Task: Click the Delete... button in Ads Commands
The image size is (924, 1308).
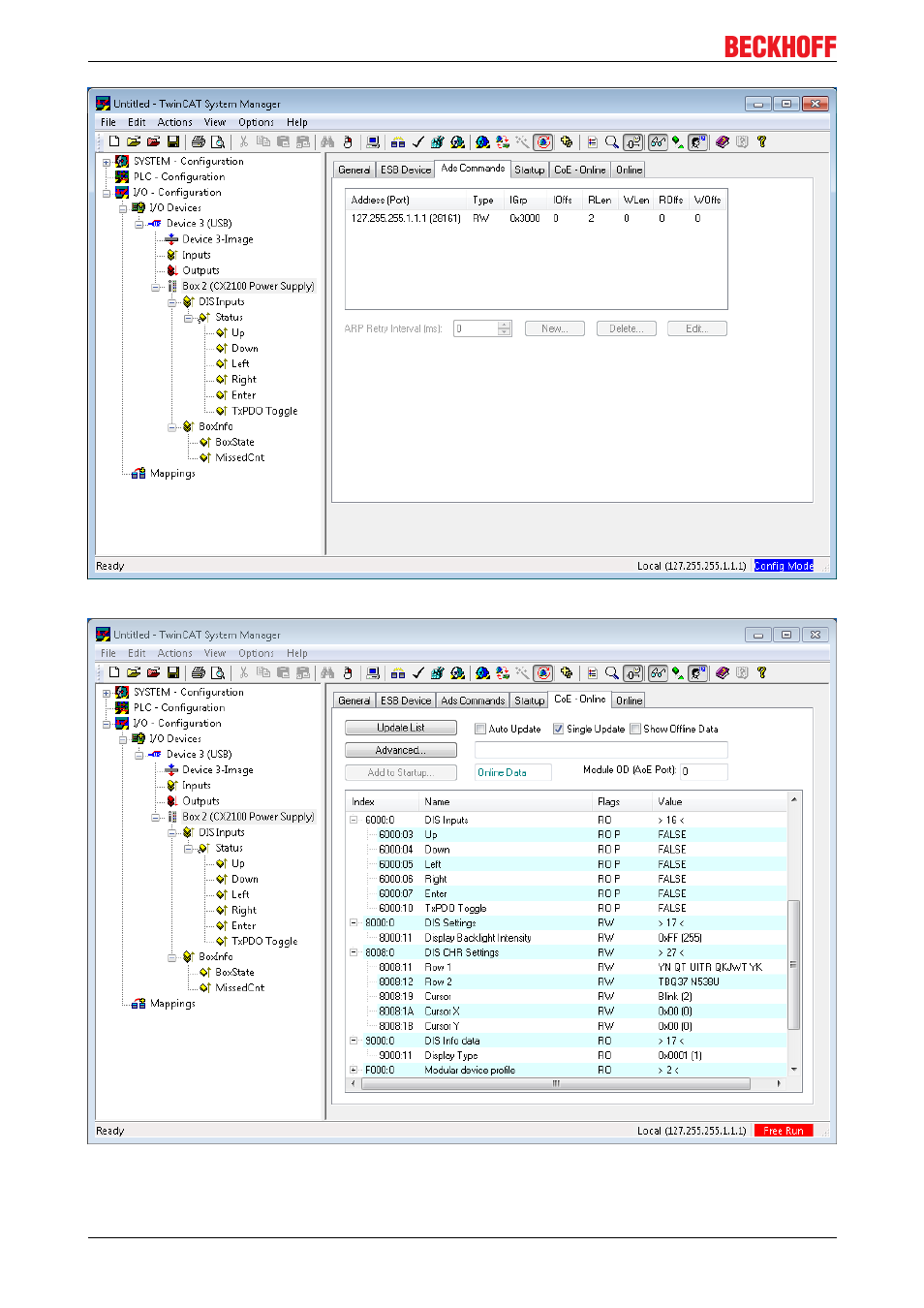Action: [x=627, y=328]
